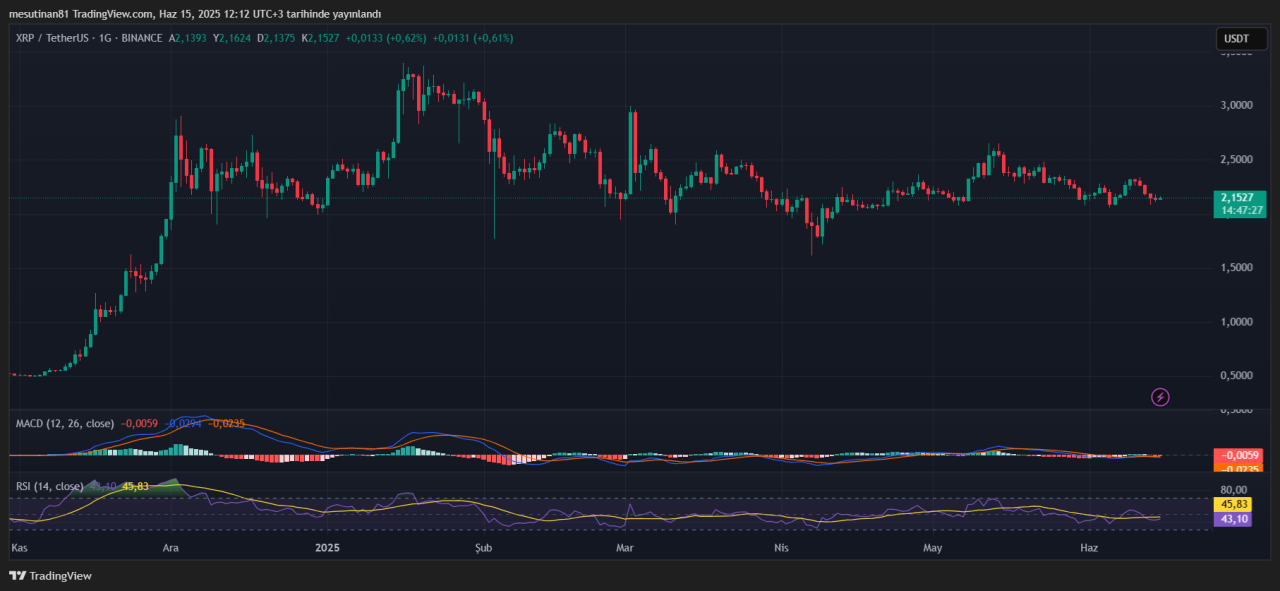Screen dimensions: 1280x591
Task: Click the Ara month on time axis
Action: tap(171, 548)
